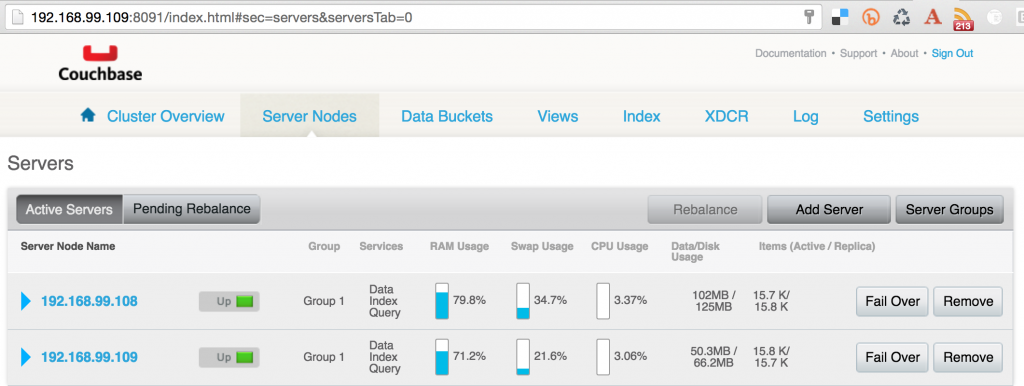This screenshot has width=1024, height=386.
Task: Click the Rebalance button
Action: pyautogui.click(x=705, y=210)
